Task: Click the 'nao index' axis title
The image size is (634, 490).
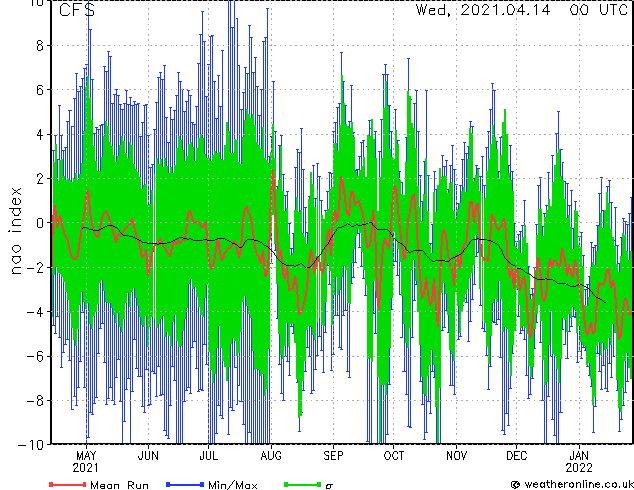Action: pos(16,231)
